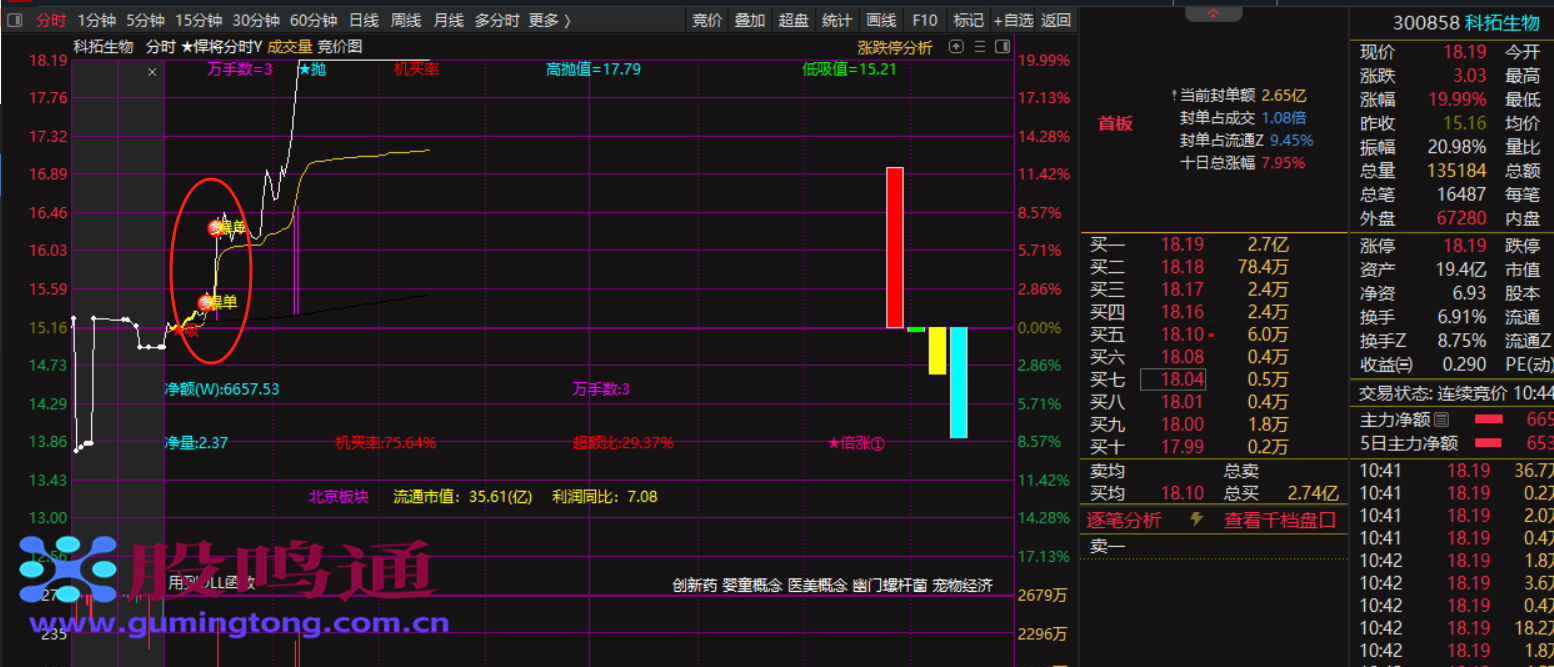Click the 逐笔分析 link
Image resolution: width=1554 pixels, height=667 pixels.
point(1124,520)
